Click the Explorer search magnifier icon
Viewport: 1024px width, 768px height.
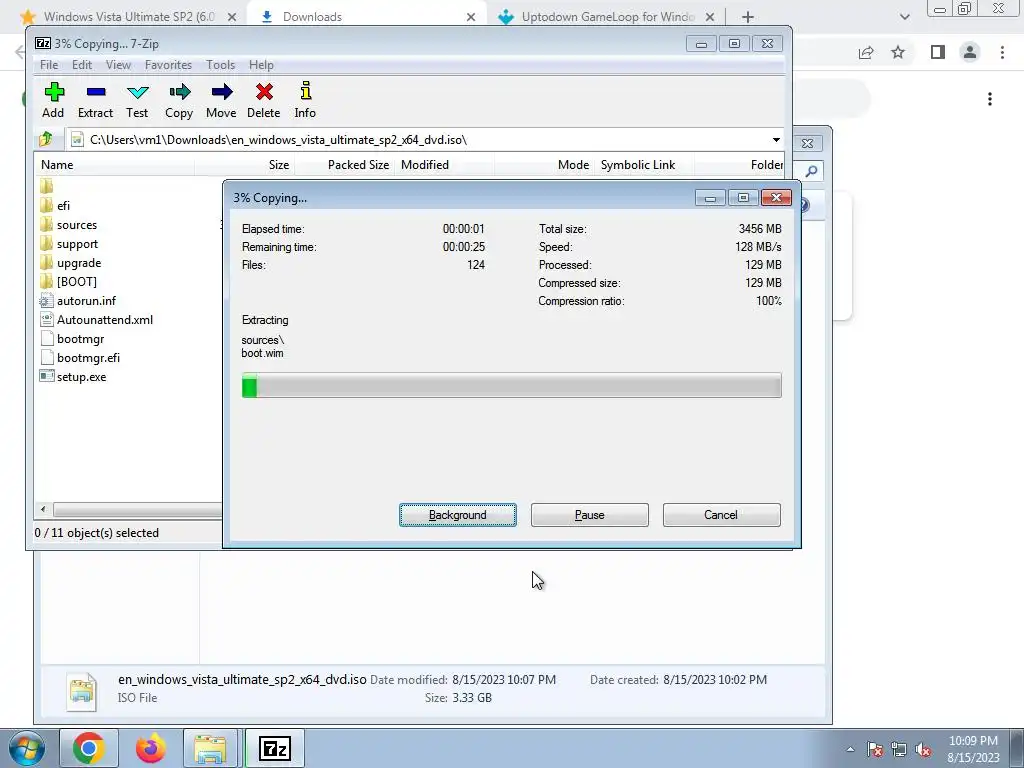(x=811, y=171)
